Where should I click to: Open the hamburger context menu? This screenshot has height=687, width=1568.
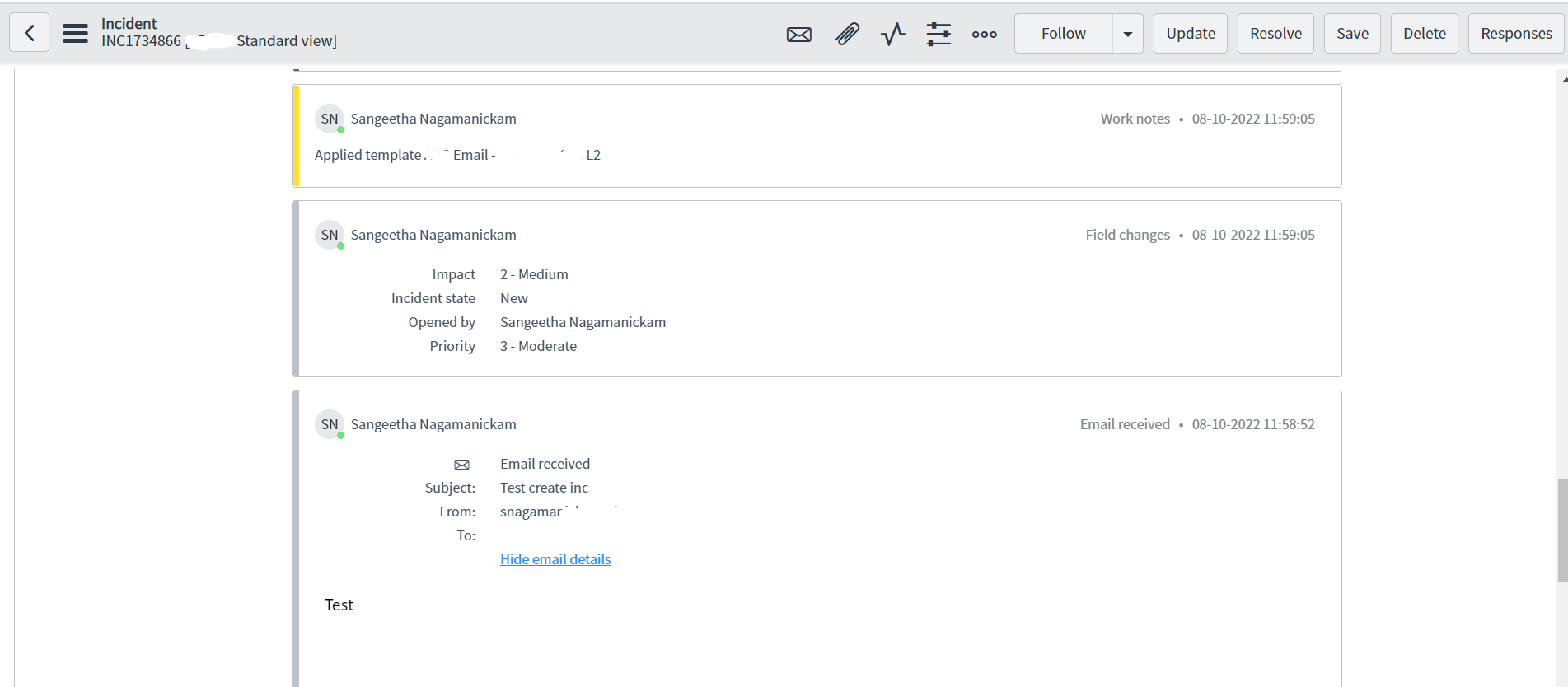[75, 33]
